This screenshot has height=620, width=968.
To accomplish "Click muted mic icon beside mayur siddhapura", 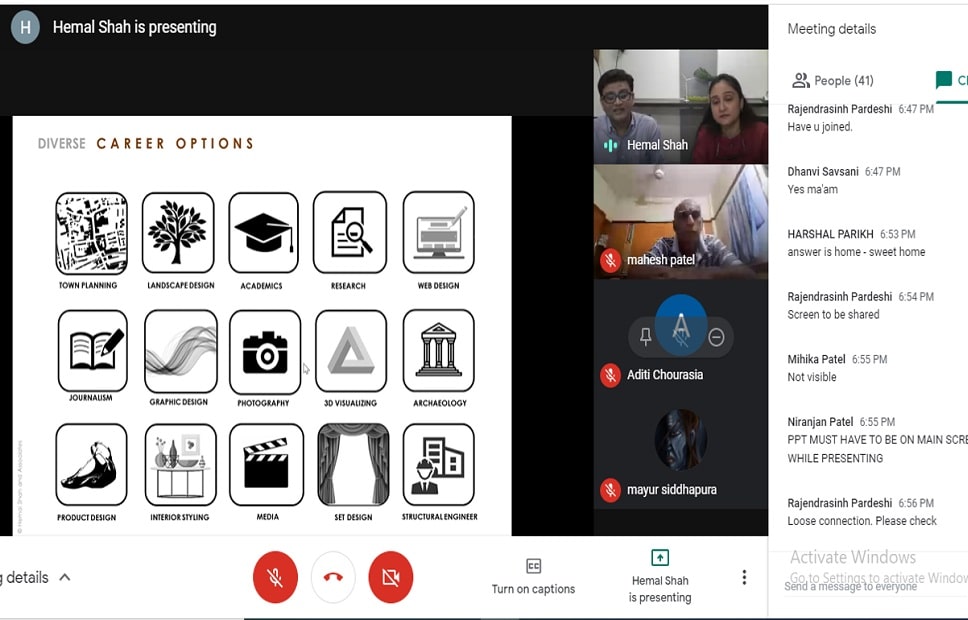I will point(610,490).
